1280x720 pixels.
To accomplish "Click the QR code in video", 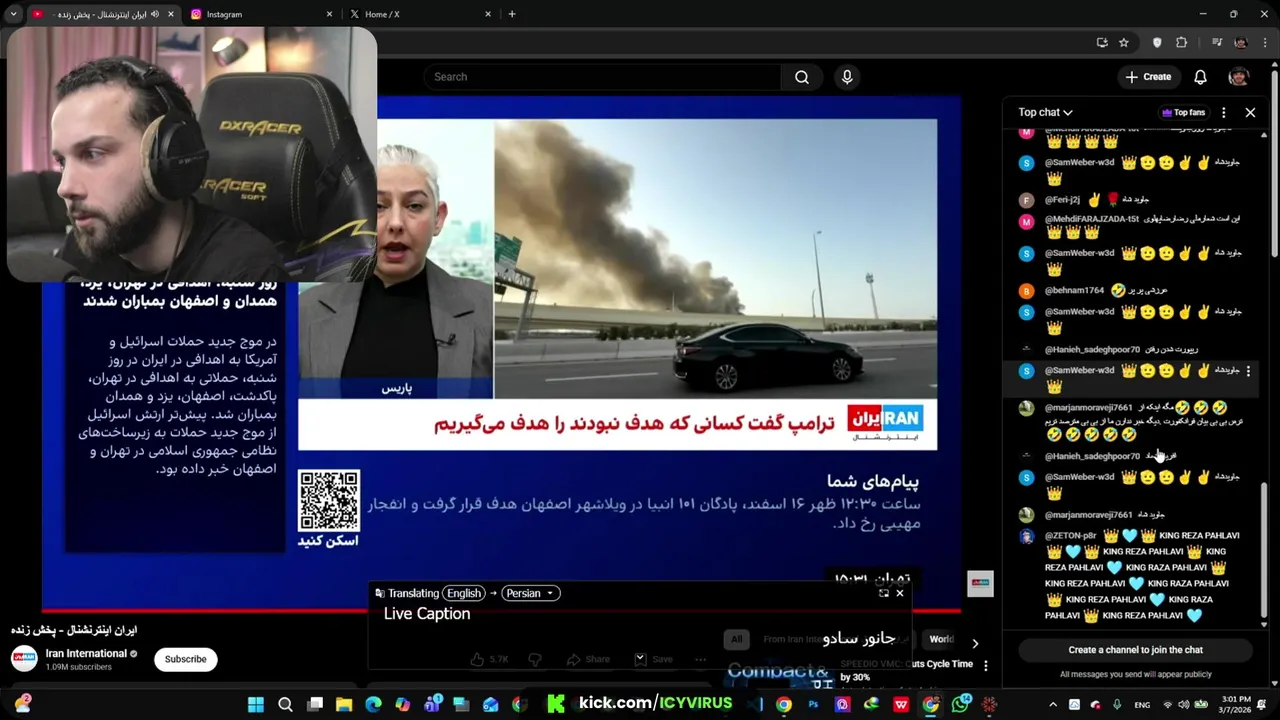I will point(328,501).
